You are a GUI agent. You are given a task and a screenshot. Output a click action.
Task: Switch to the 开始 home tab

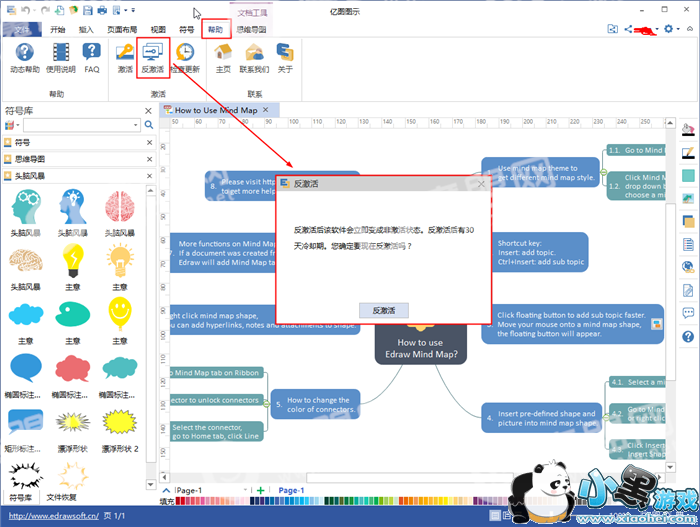tap(58, 29)
